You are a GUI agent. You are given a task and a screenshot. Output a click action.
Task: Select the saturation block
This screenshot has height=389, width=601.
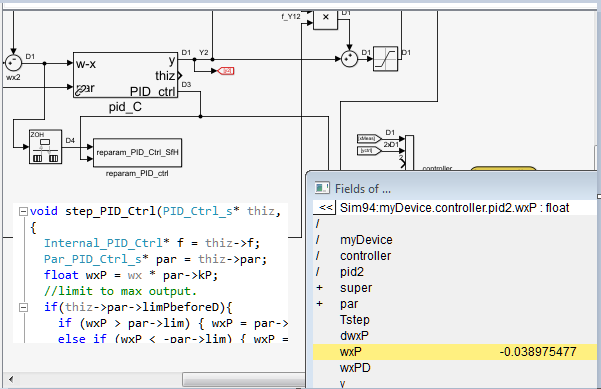click(386, 59)
